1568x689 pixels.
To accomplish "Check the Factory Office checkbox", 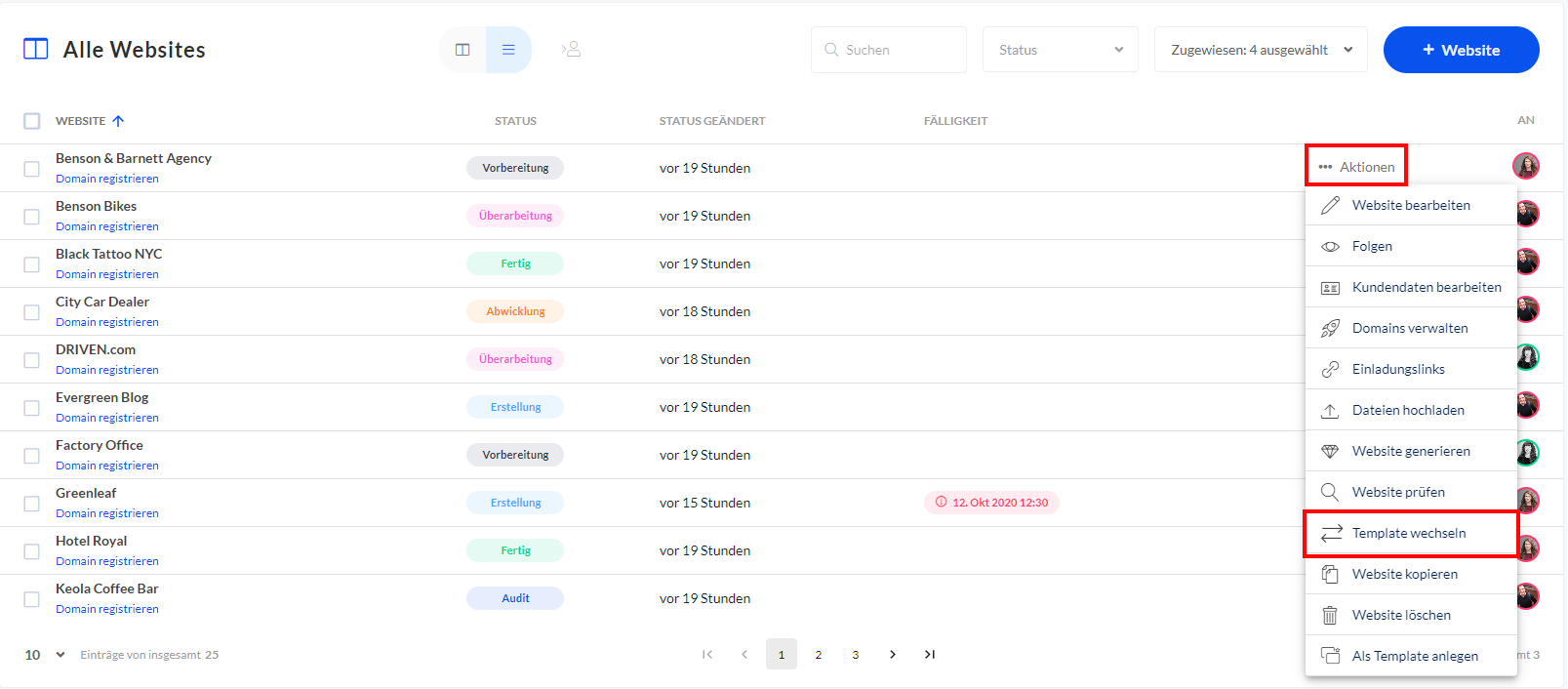I will (x=32, y=456).
